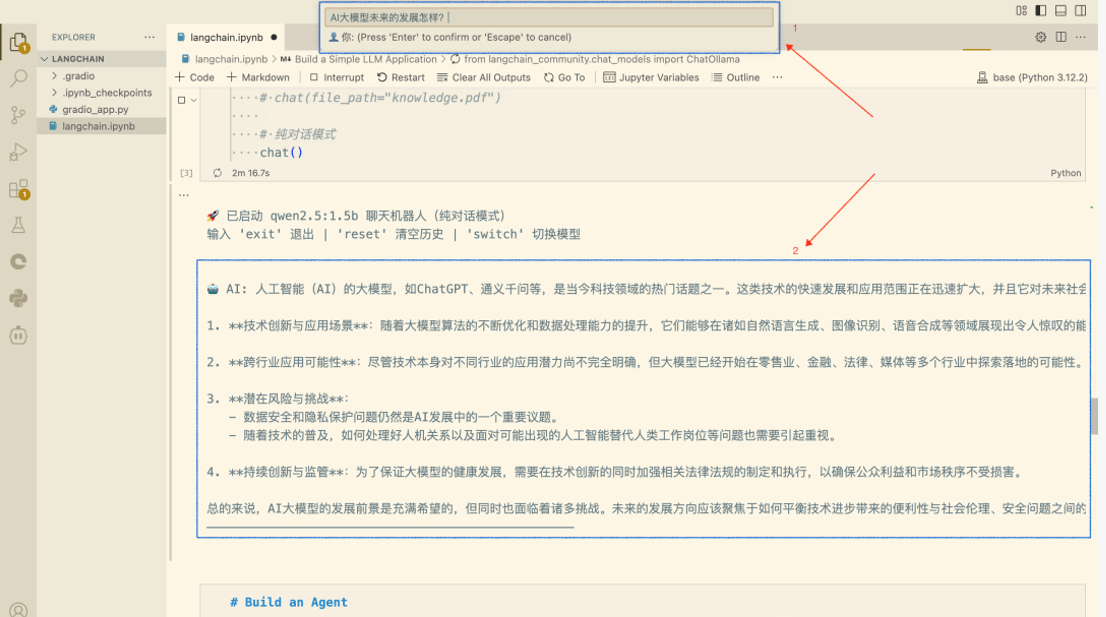
Task: Expand the .gradio folder
Action: pyautogui.click(x=102, y=75)
